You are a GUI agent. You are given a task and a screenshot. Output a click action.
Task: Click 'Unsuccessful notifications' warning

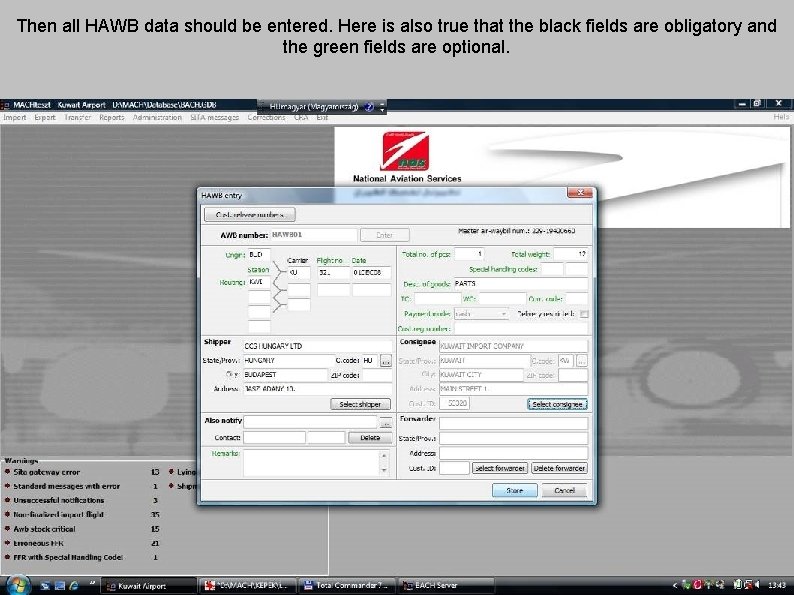click(59, 500)
